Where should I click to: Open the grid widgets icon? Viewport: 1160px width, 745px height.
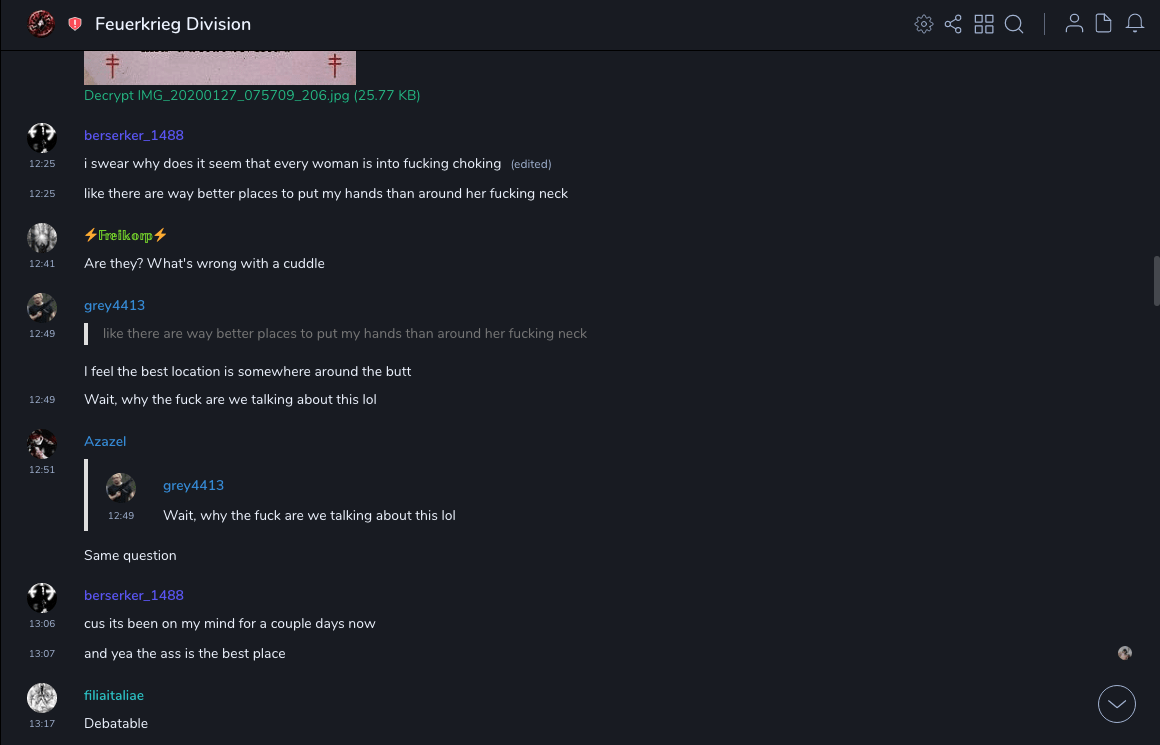[984, 24]
